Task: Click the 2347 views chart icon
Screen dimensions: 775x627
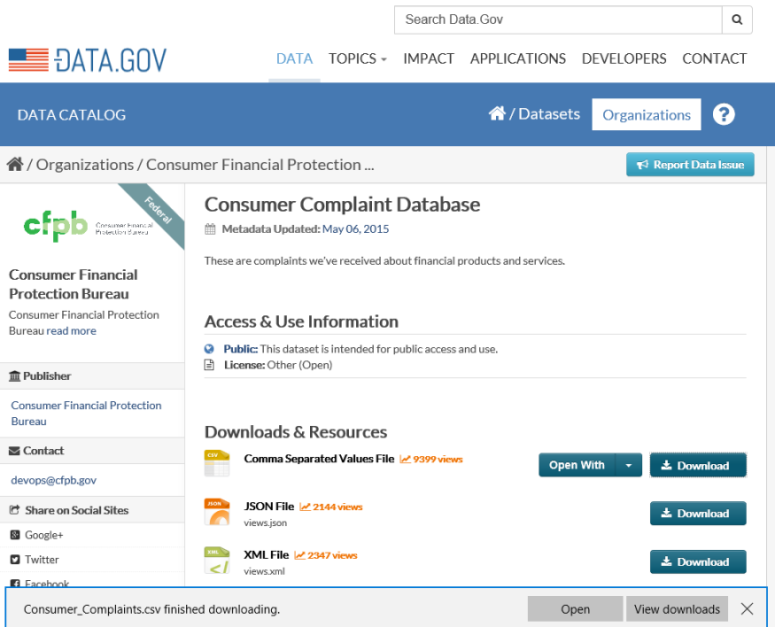Action: tap(300, 555)
